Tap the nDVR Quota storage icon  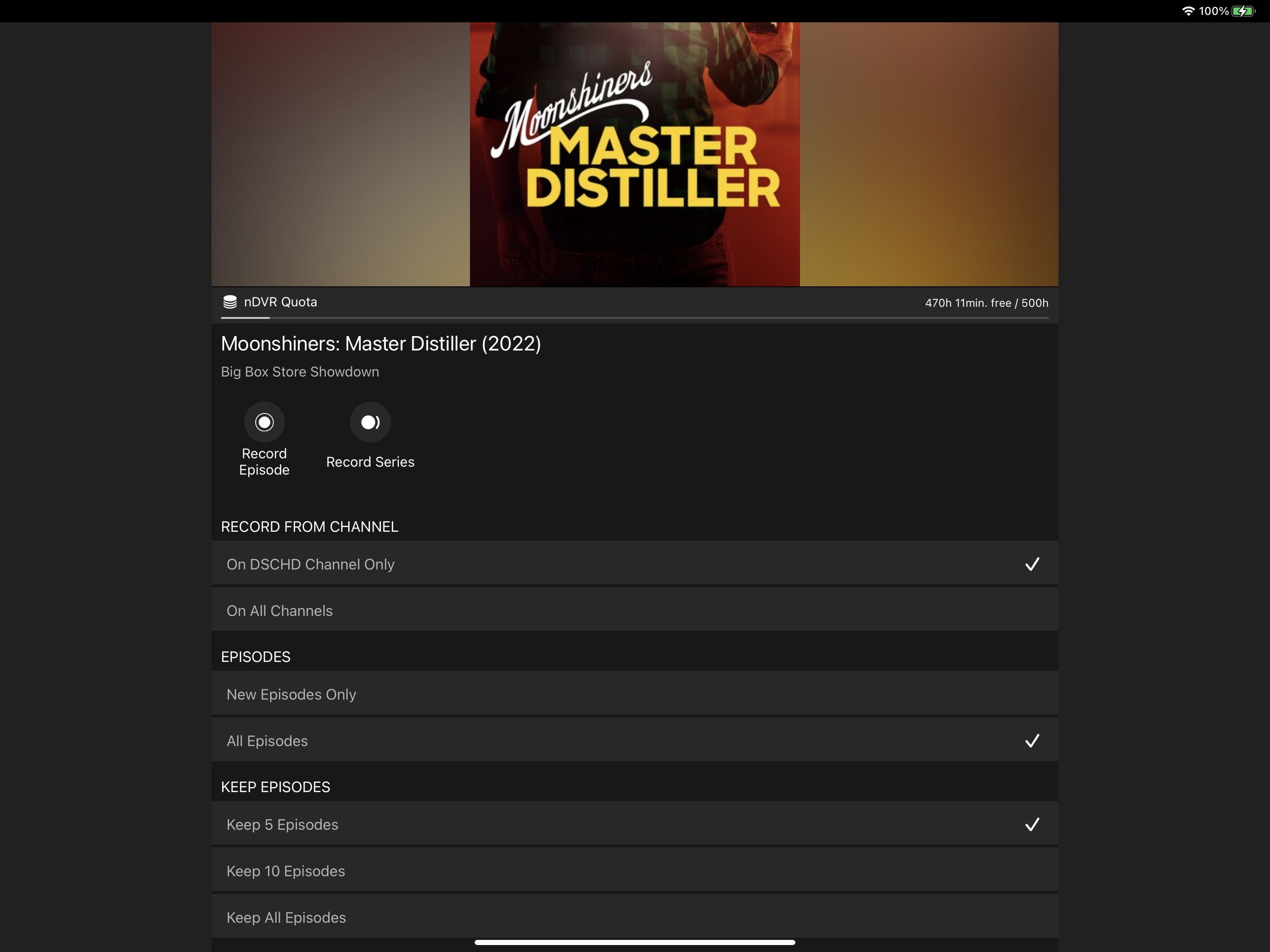(x=230, y=302)
